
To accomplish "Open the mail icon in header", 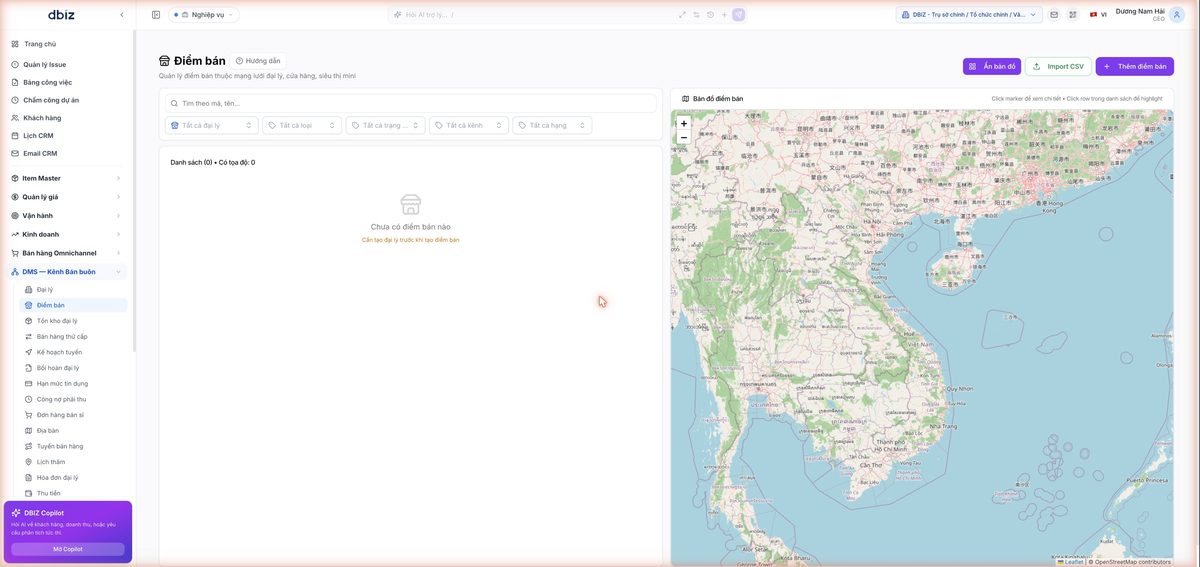I will (x=1054, y=15).
